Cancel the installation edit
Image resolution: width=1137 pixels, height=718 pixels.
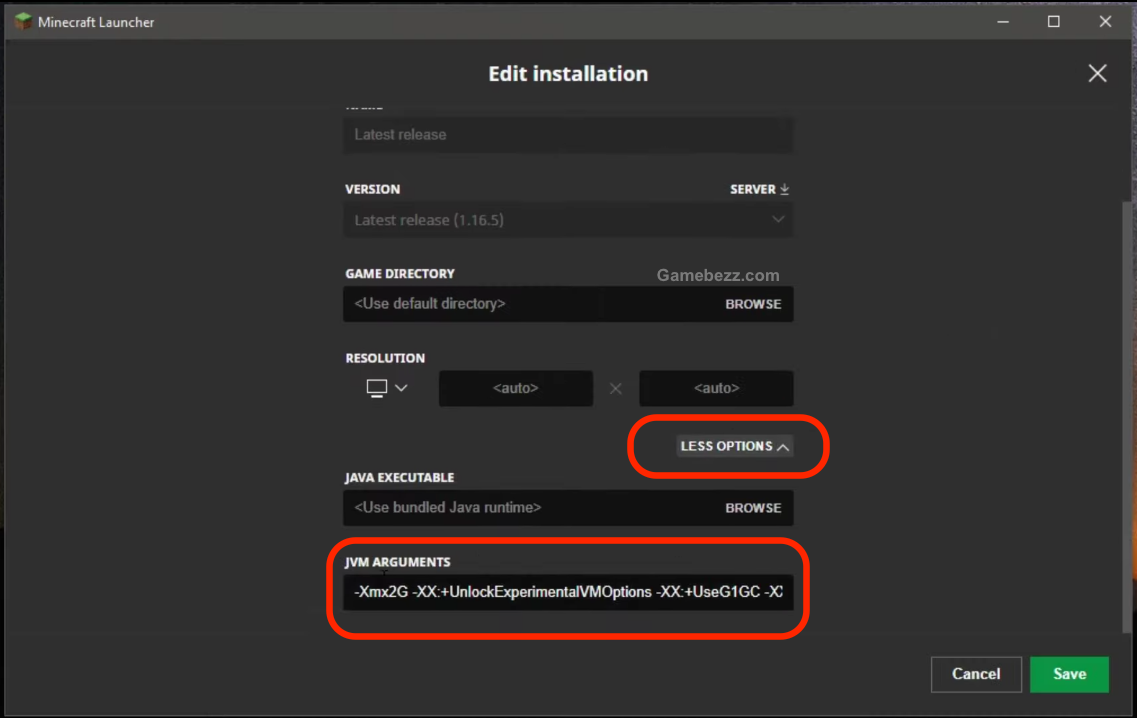976,674
